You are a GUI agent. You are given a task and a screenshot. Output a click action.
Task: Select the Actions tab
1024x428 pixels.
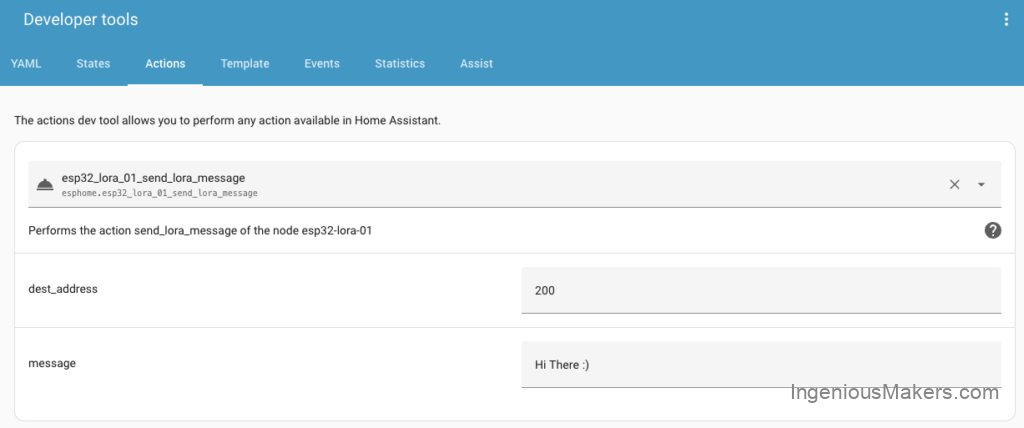pyautogui.click(x=165, y=63)
